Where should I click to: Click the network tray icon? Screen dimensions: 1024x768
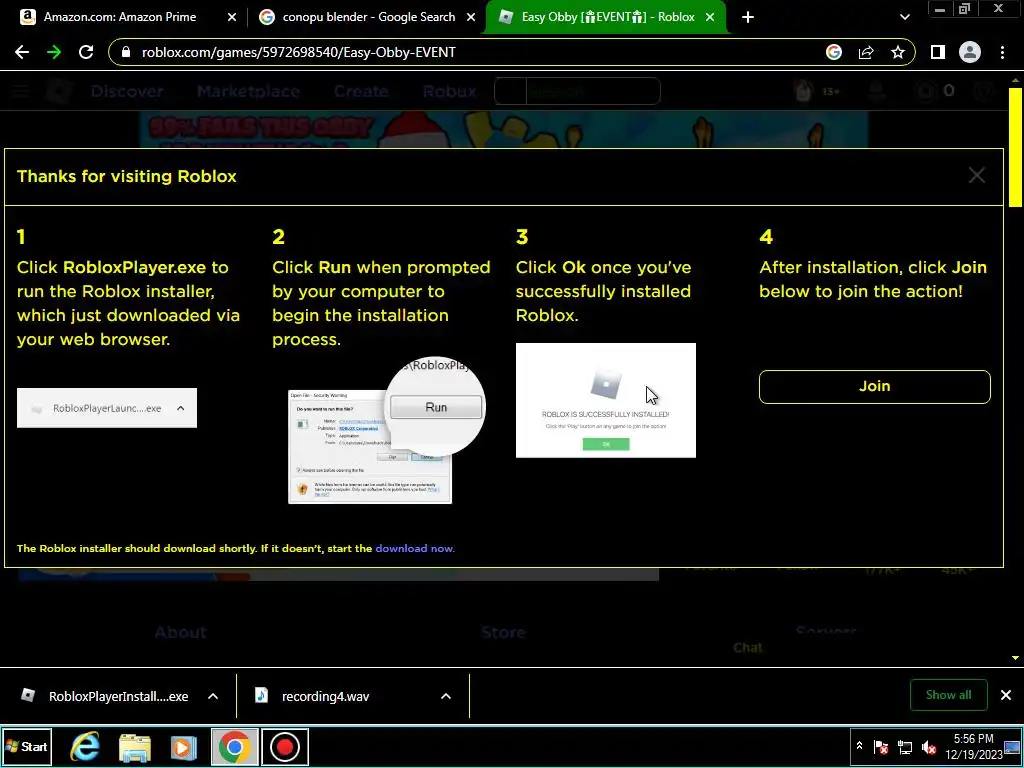pyautogui.click(x=905, y=746)
